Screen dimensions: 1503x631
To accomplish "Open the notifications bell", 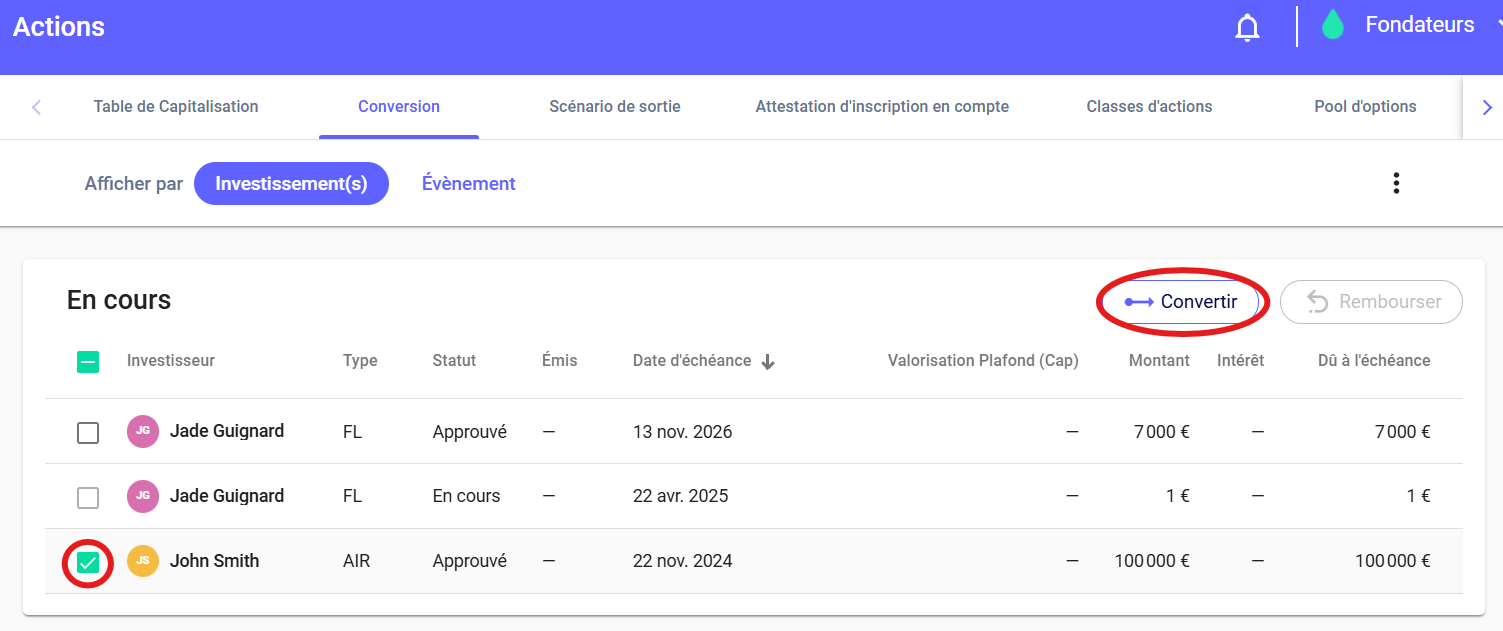I will pyautogui.click(x=1247, y=28).
